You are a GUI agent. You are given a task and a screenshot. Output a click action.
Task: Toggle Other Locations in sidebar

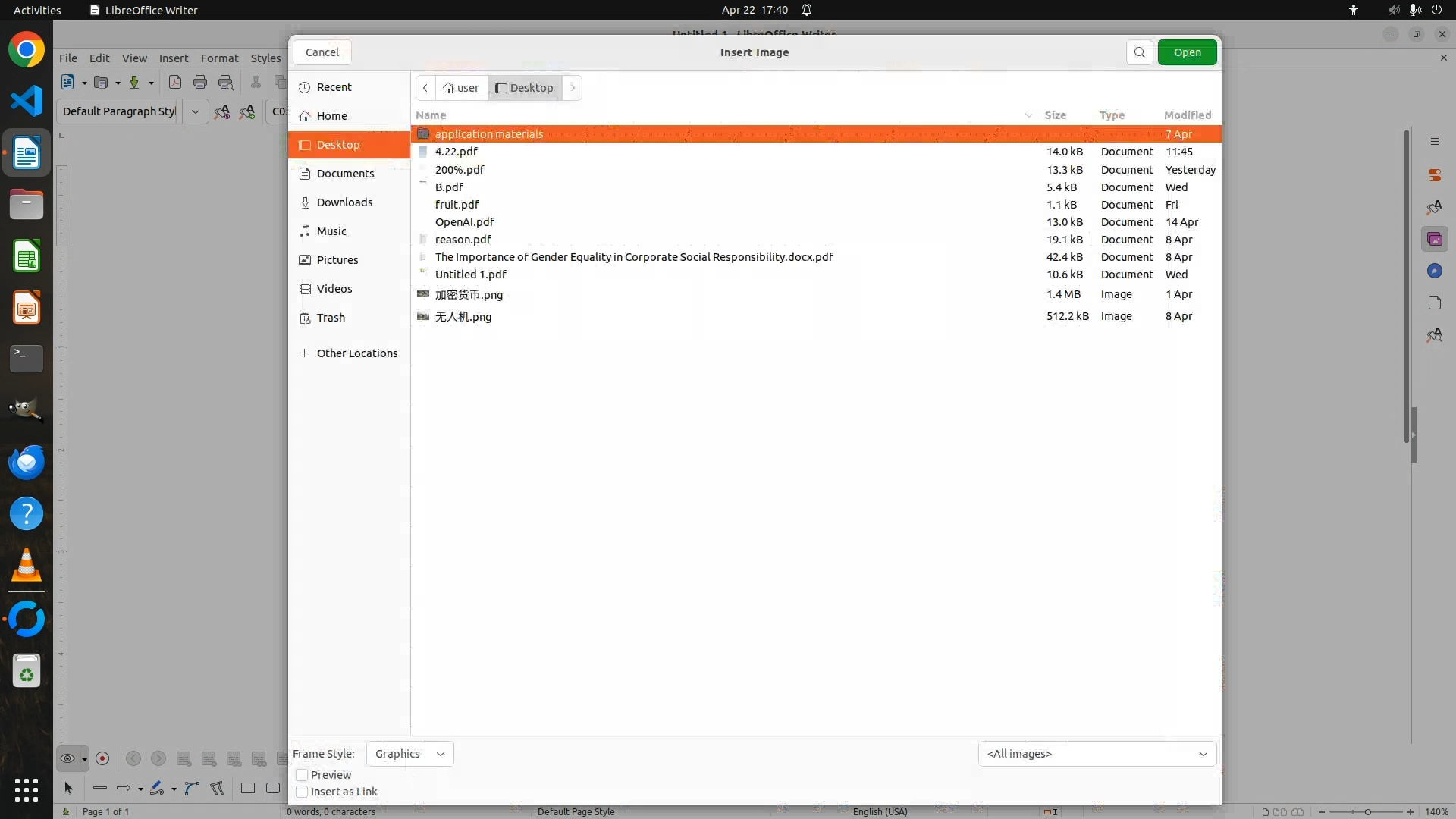[356, 353]
